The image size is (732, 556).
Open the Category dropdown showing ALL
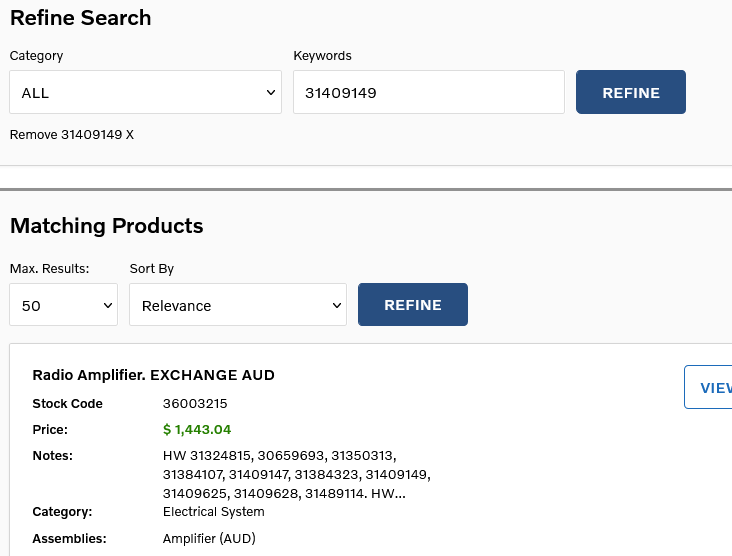(x=145, y=93)
